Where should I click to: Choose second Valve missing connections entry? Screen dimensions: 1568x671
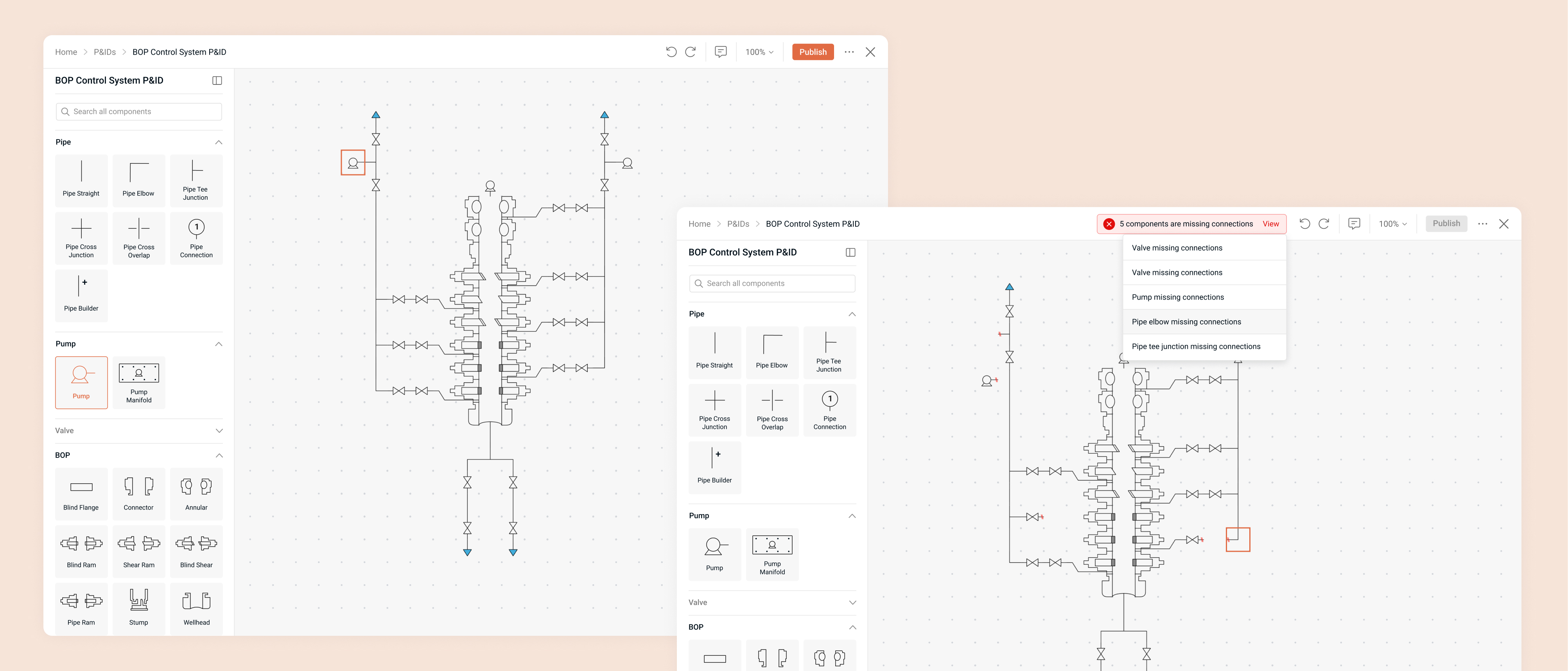(x=1204, y=272)
